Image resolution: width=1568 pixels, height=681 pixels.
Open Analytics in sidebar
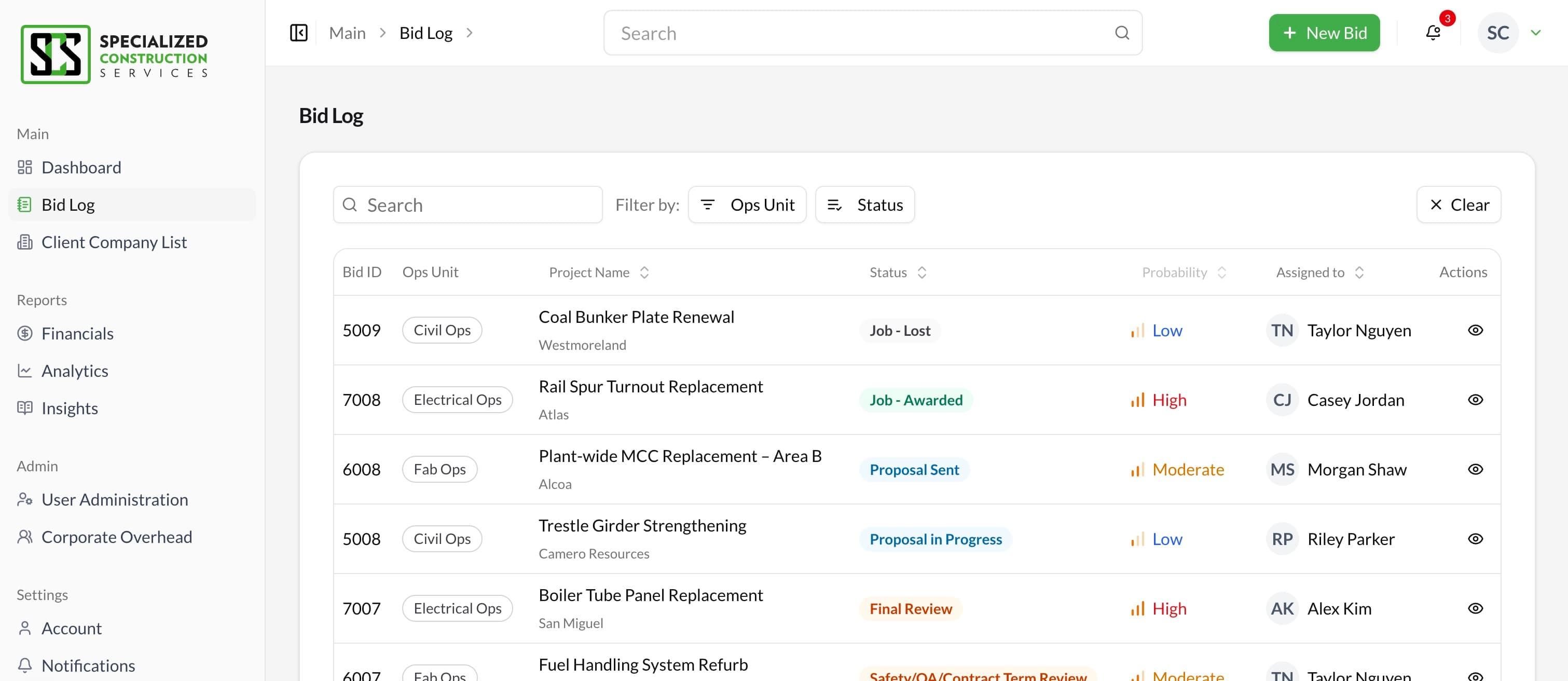pos(74,371)
